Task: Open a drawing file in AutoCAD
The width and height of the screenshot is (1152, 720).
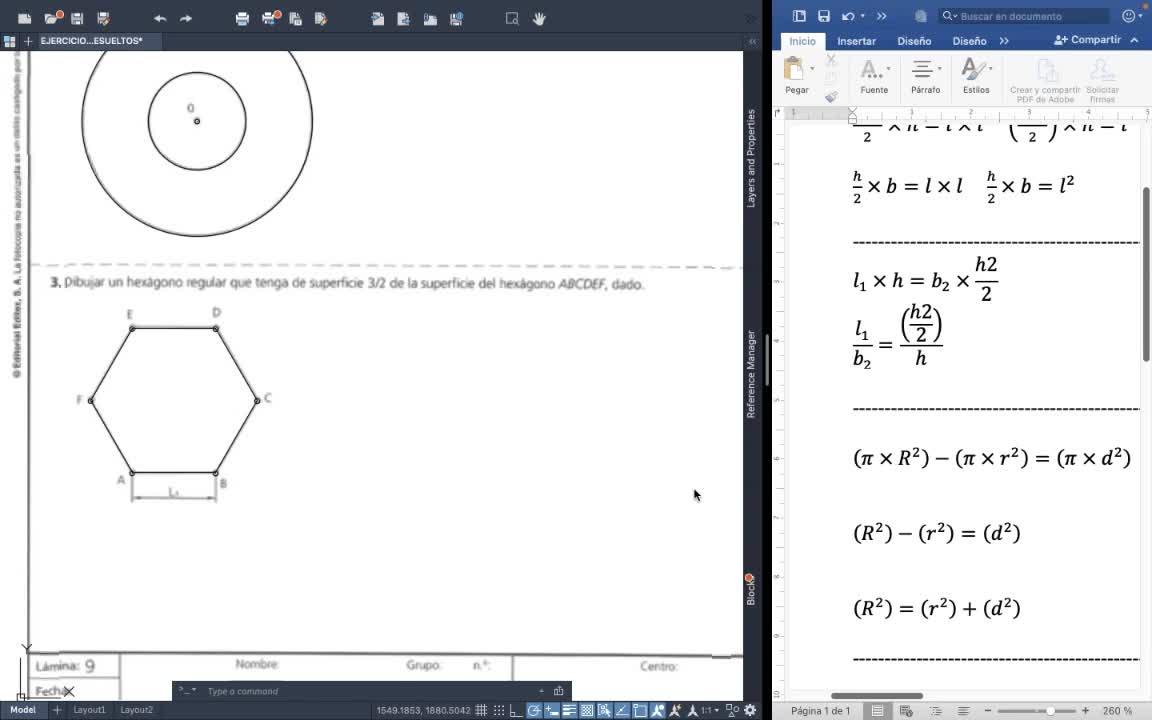Action: pos(51,18)
